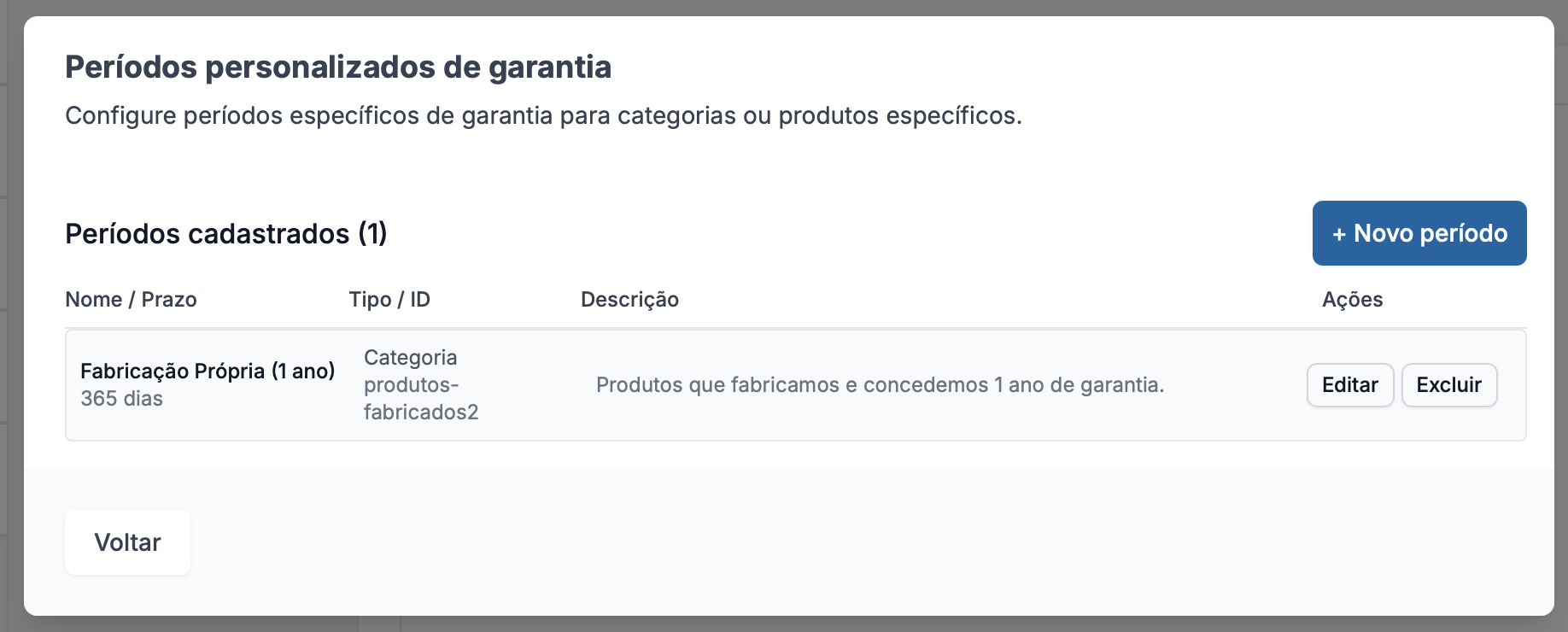Click the 365 dias duration text

click(x=121, y=399)
